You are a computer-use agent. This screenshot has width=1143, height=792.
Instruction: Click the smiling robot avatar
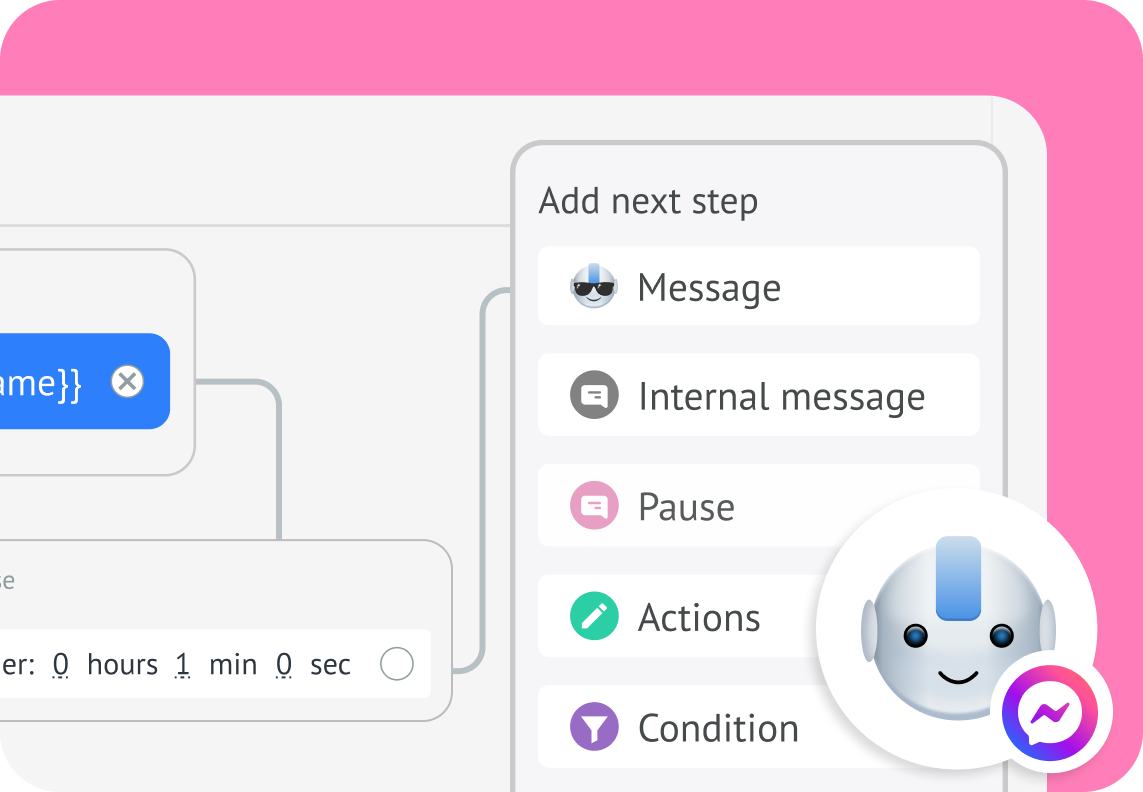[957, 629]
